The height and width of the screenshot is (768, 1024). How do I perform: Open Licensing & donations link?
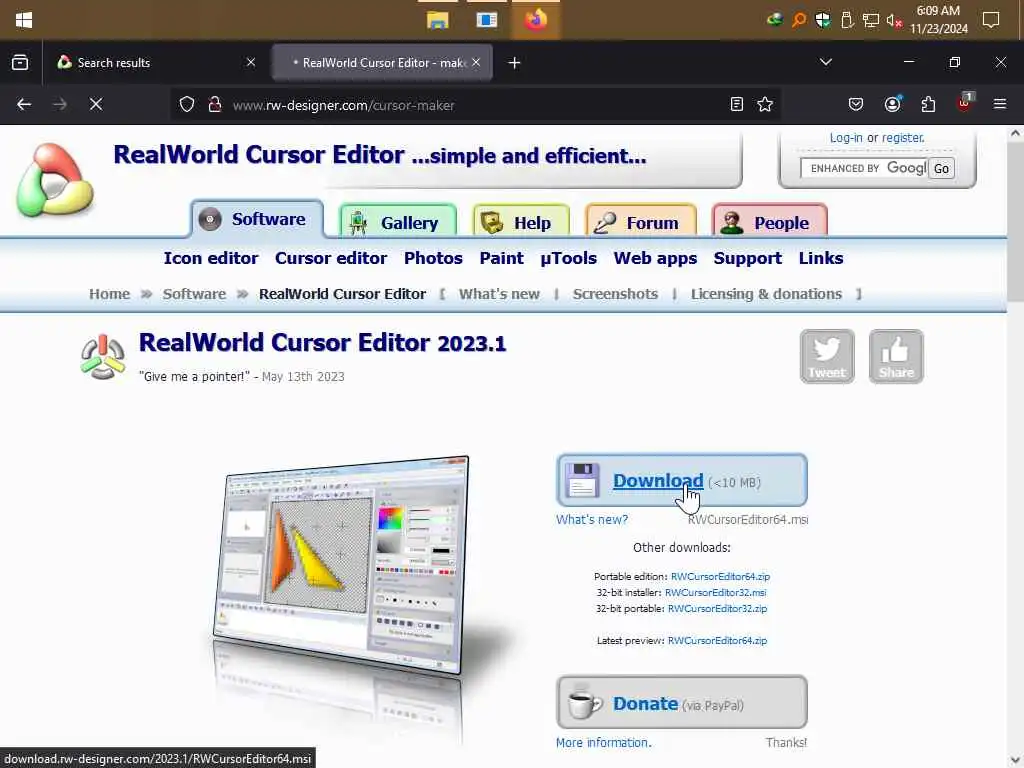pyautogui.click(x=766, y=294)
